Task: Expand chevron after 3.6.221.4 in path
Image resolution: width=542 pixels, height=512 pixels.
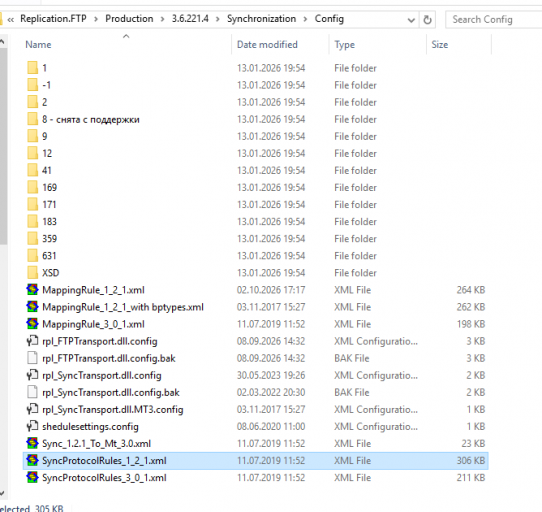Action: point(218,19)
